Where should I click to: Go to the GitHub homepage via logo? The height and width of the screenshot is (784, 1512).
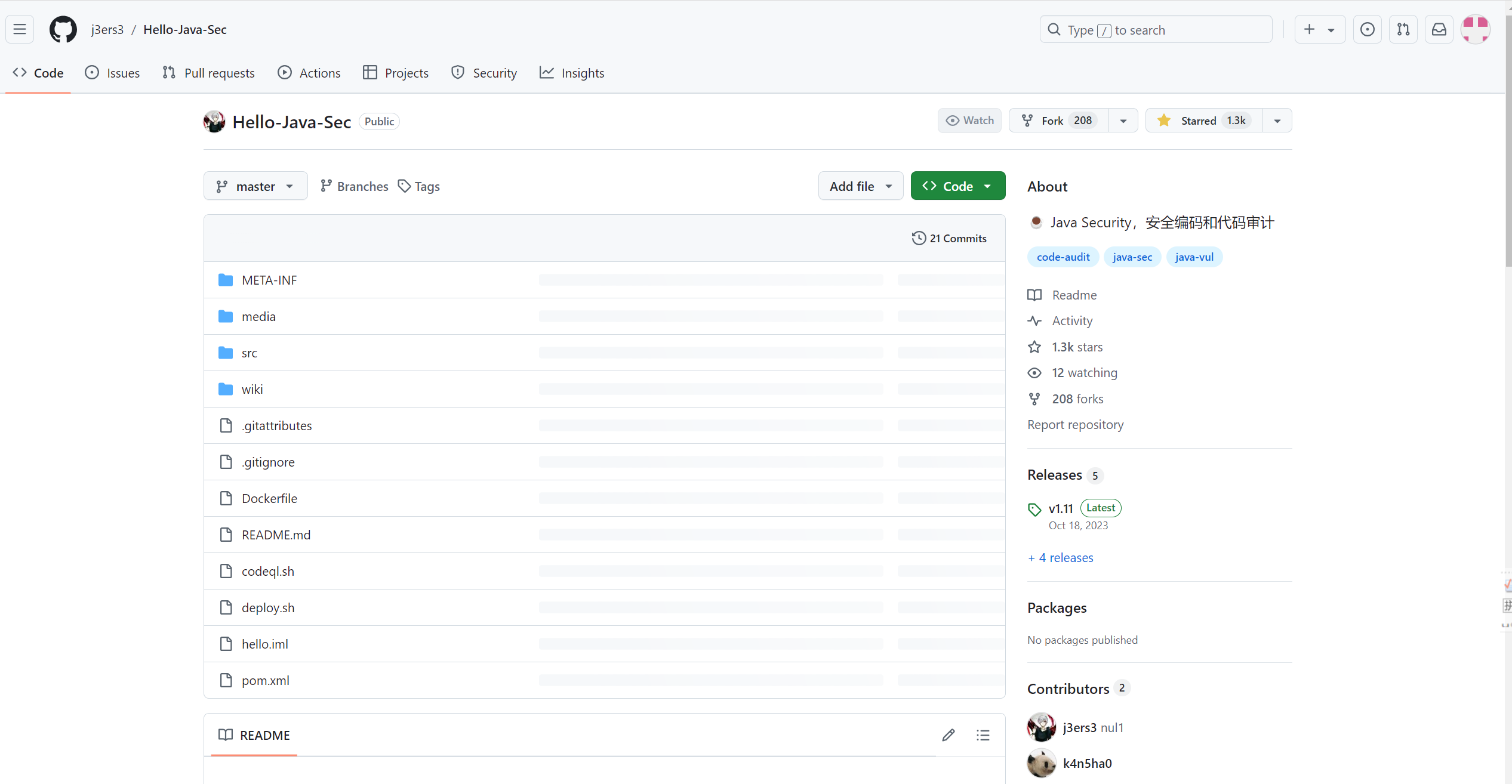coord(63,29)
